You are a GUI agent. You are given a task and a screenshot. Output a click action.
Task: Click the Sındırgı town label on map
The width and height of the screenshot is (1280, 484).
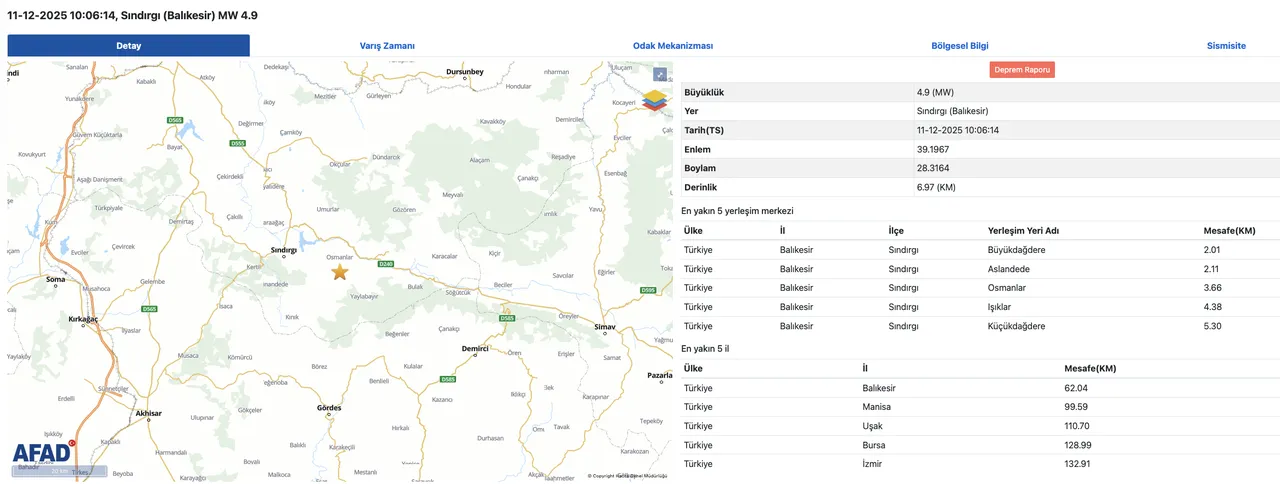coord(286,251)
